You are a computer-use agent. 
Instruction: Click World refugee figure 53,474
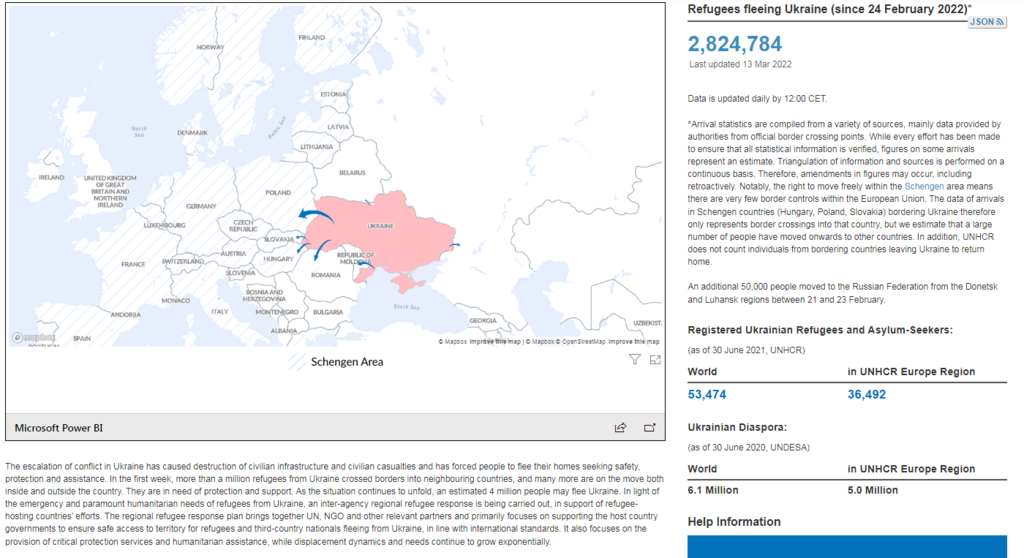tap(707, 395)
